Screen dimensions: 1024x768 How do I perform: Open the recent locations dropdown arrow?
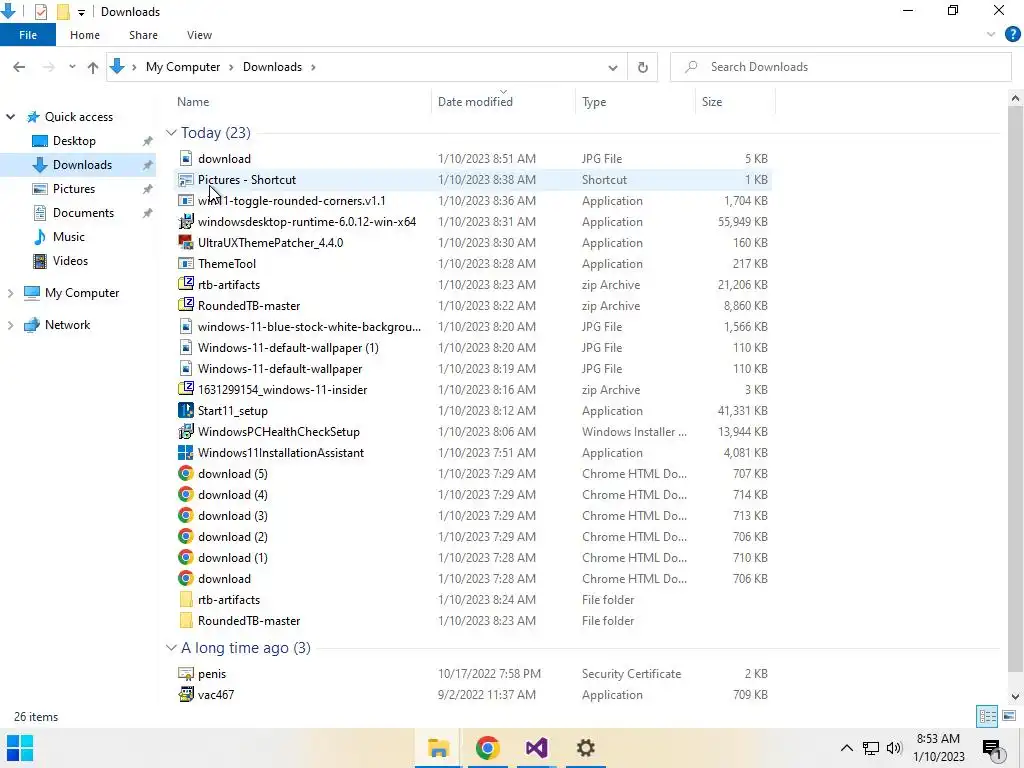72,67
